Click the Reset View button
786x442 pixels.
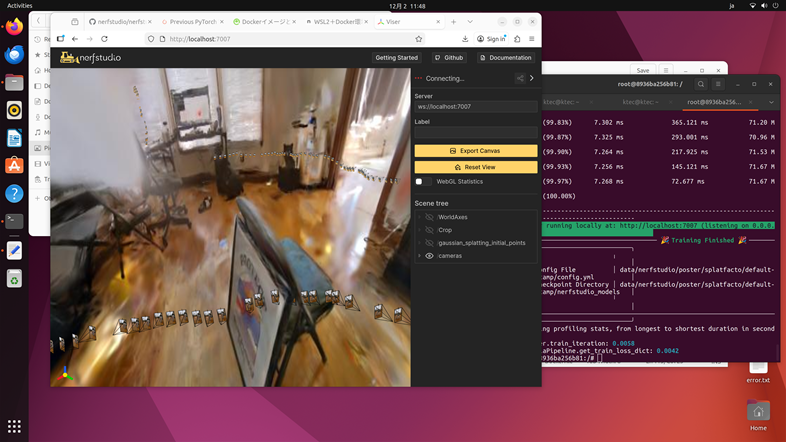pos(476,167)
